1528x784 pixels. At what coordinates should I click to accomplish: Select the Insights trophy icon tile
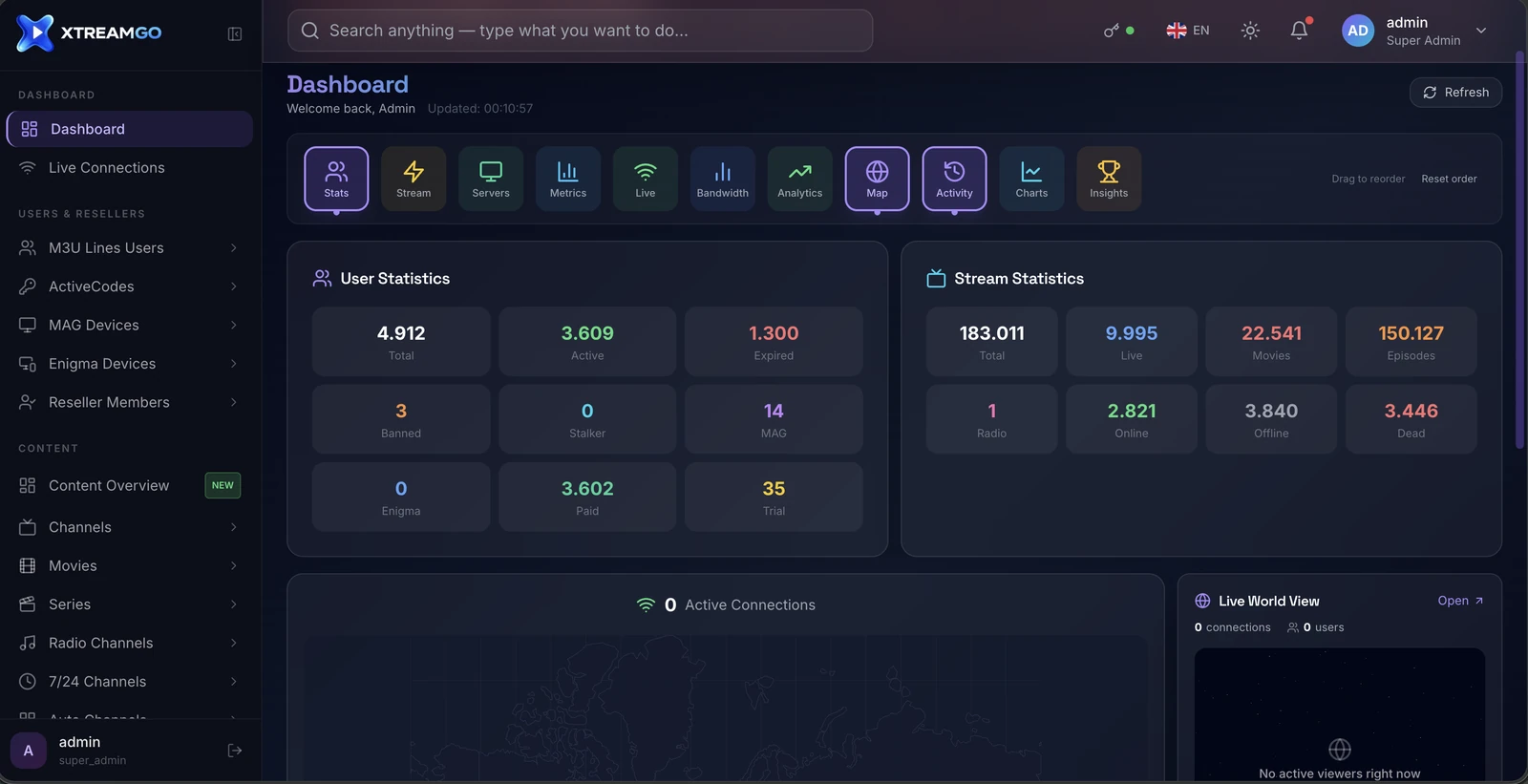(x=1109, y=179)
